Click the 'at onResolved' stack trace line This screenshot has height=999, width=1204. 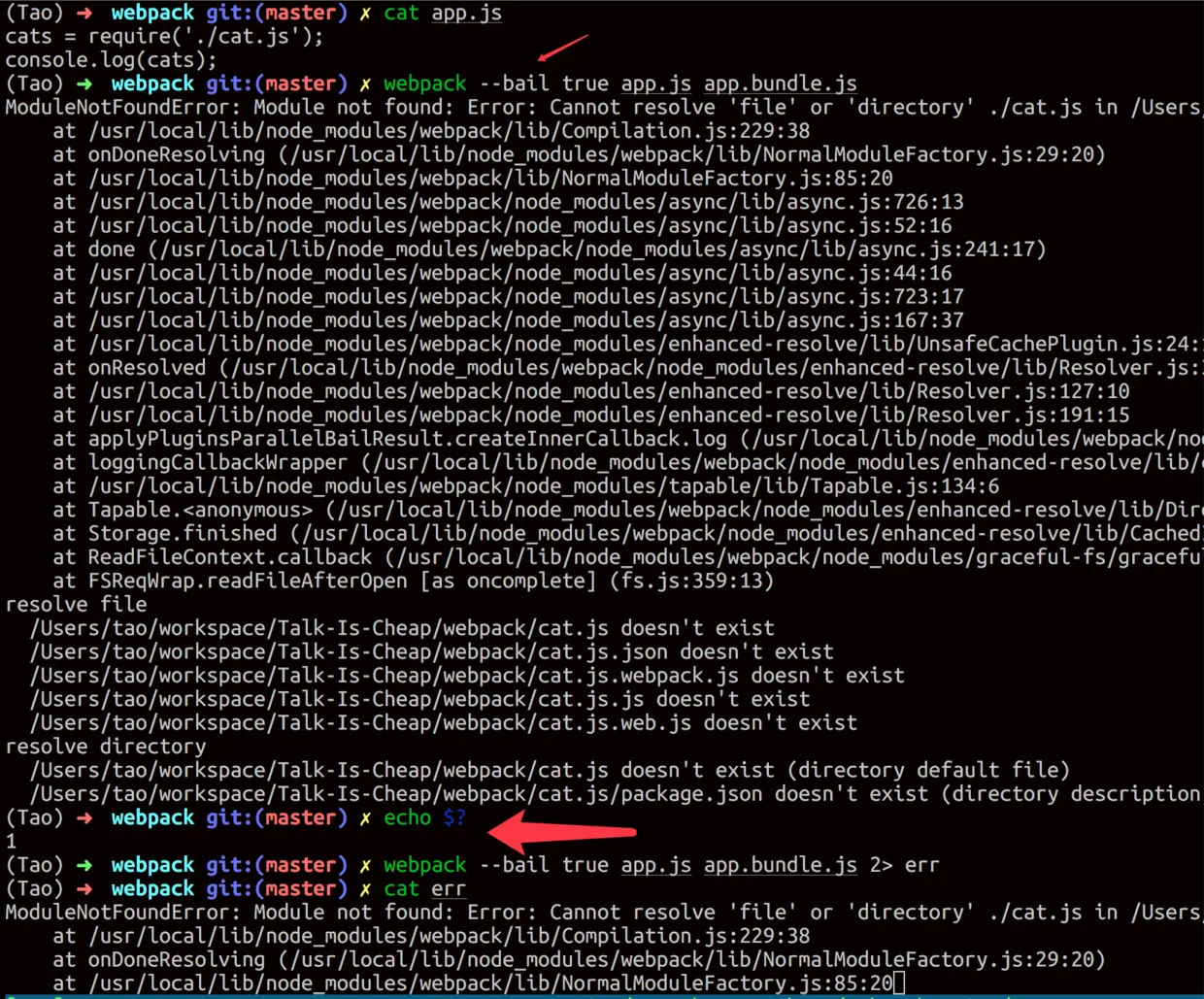[628, 368]
